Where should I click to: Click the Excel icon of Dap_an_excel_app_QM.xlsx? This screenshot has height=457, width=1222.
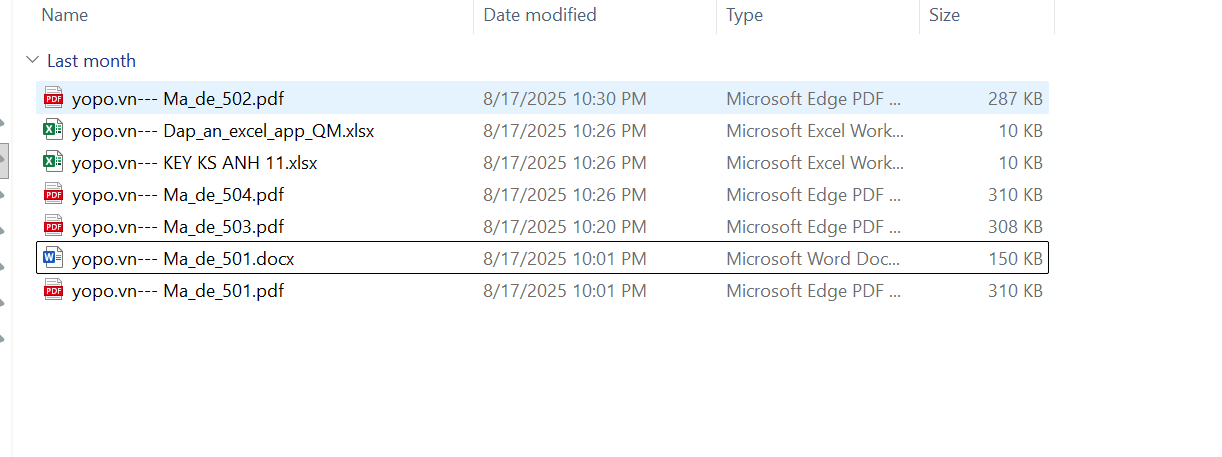tap(53, 130)
